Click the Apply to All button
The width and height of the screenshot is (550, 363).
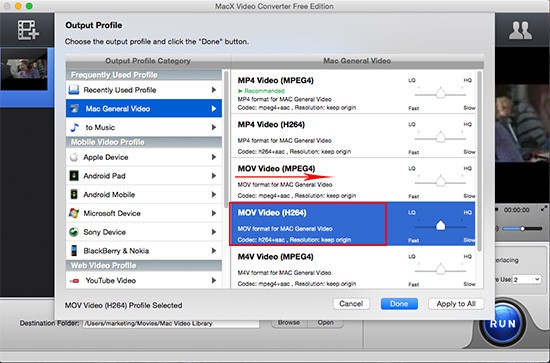point(456,304)
